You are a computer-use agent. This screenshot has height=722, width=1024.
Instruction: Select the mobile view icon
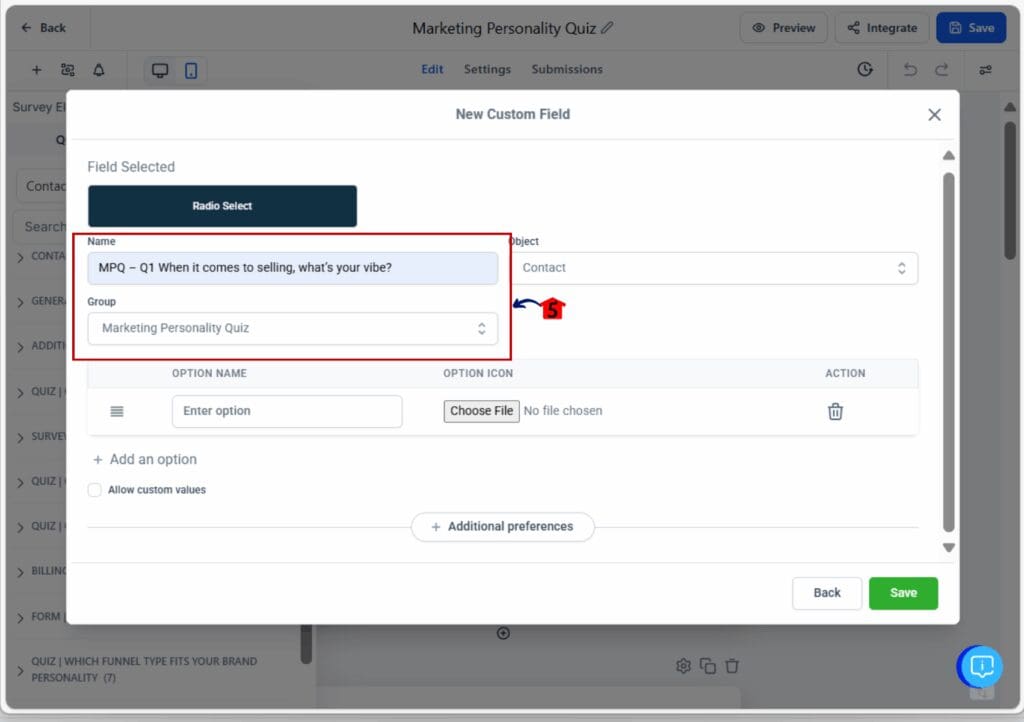[x=191, y=70]
